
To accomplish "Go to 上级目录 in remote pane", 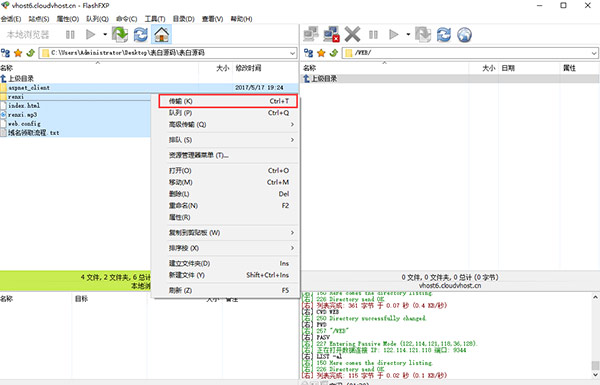I will [320, 78].
